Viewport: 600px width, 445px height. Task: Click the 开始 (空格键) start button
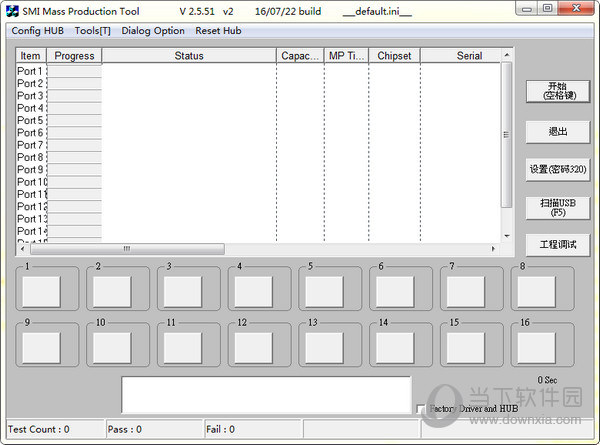pos(558,91)
